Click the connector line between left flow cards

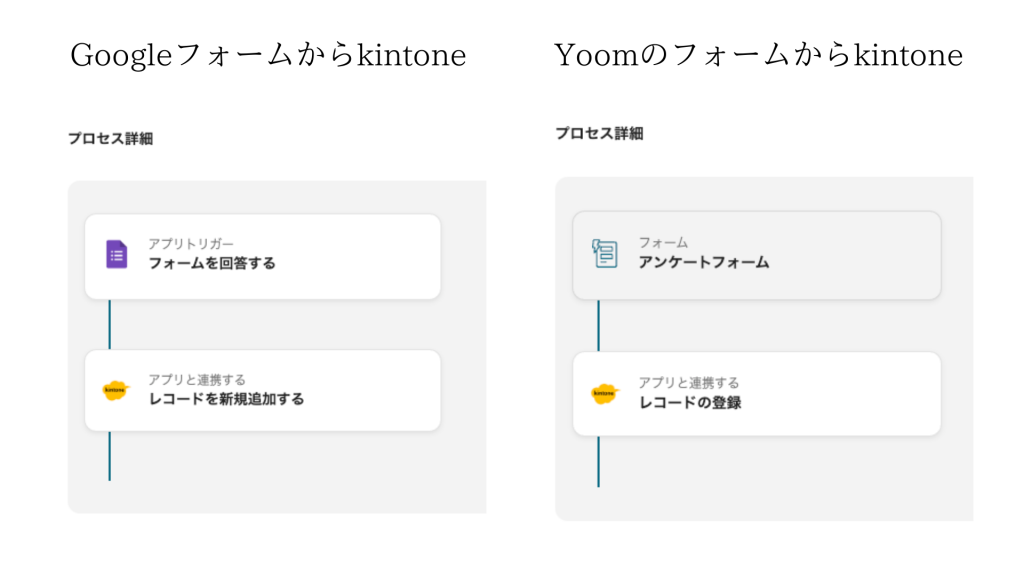click(110, 325)
